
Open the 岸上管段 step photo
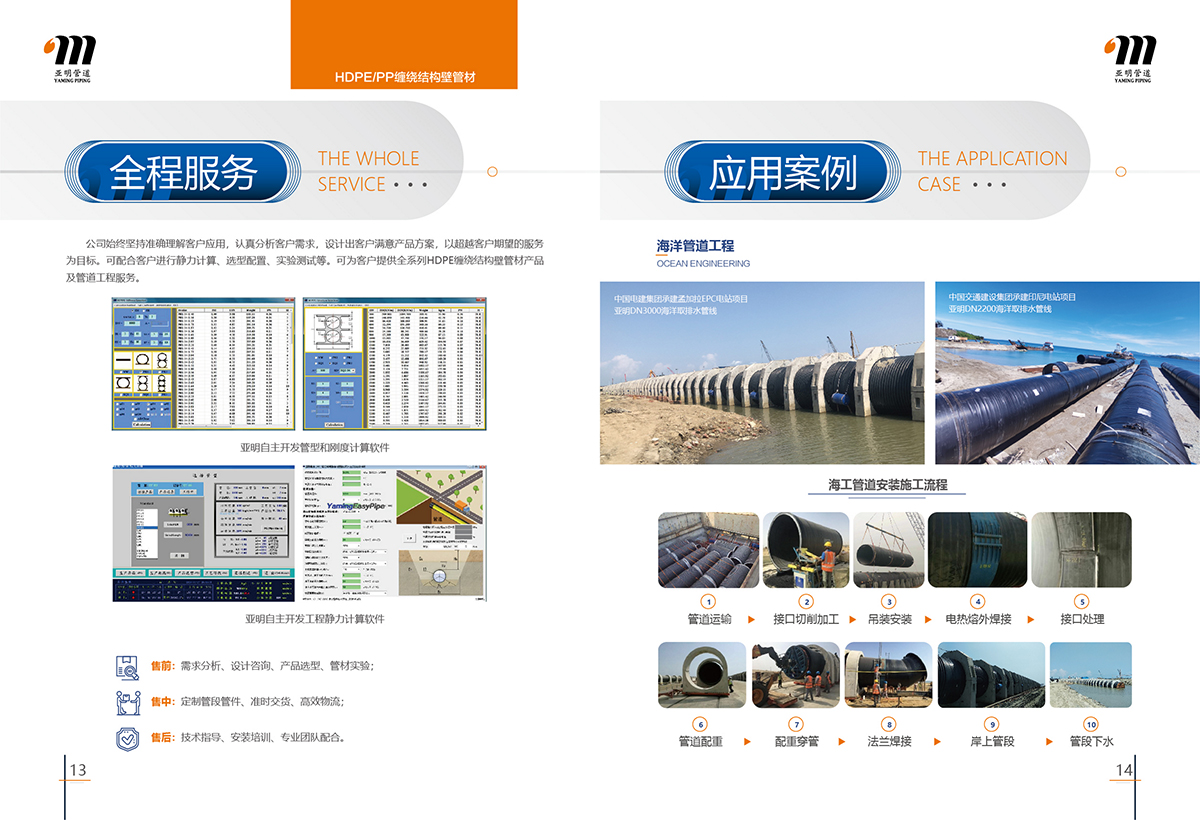[991, 675]
